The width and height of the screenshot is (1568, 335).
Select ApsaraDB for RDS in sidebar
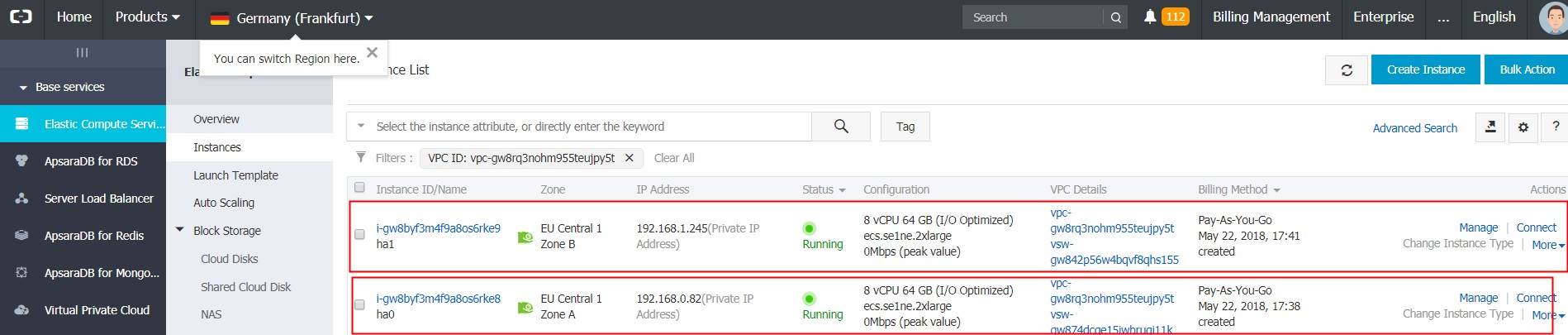coord(91,161)
